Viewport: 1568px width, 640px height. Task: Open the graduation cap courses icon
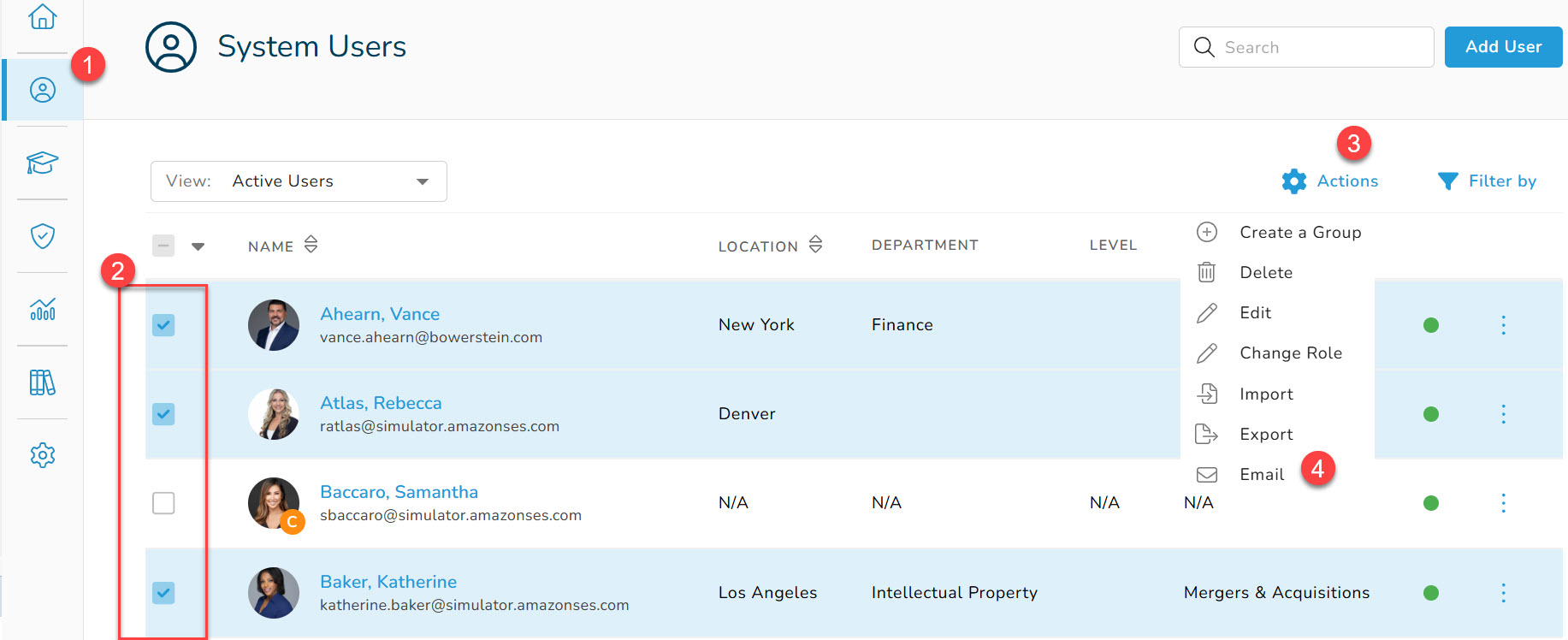tap(42, 163)
